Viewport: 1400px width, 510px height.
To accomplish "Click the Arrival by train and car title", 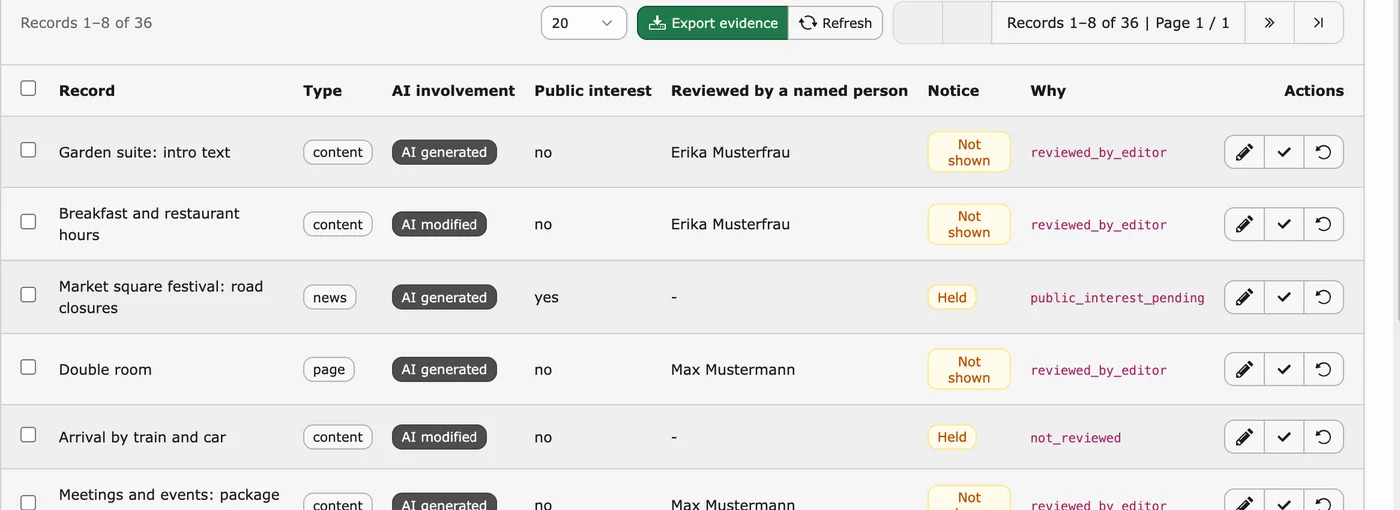I will pos(142,437).
